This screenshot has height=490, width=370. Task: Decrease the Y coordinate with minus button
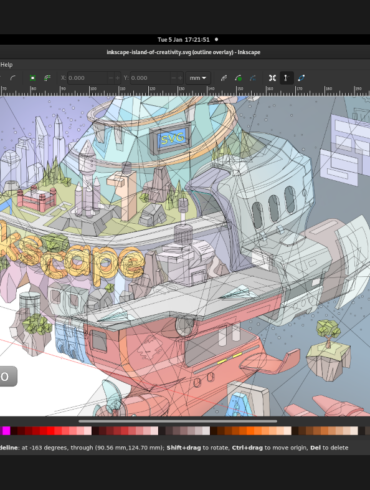click(173, 78)
